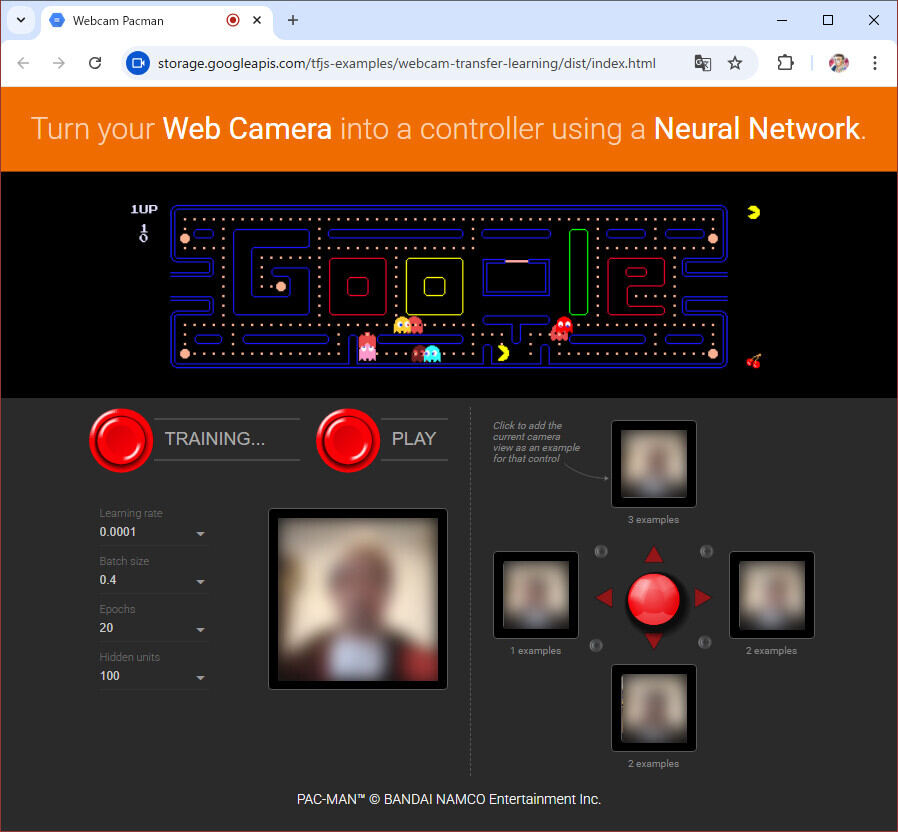Open the tab search dropdown
This screenshot has width=898, height=832.
21,20
